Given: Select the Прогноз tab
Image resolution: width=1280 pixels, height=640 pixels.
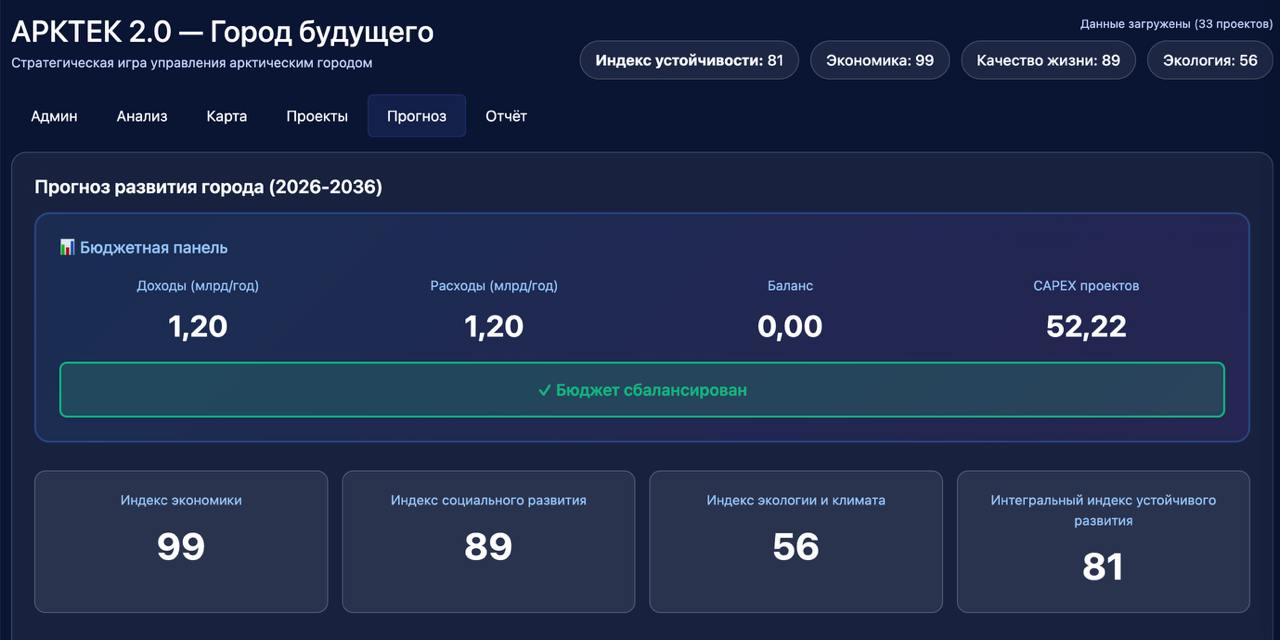Looking at the screenshot, I should click(x=416, y=116).
